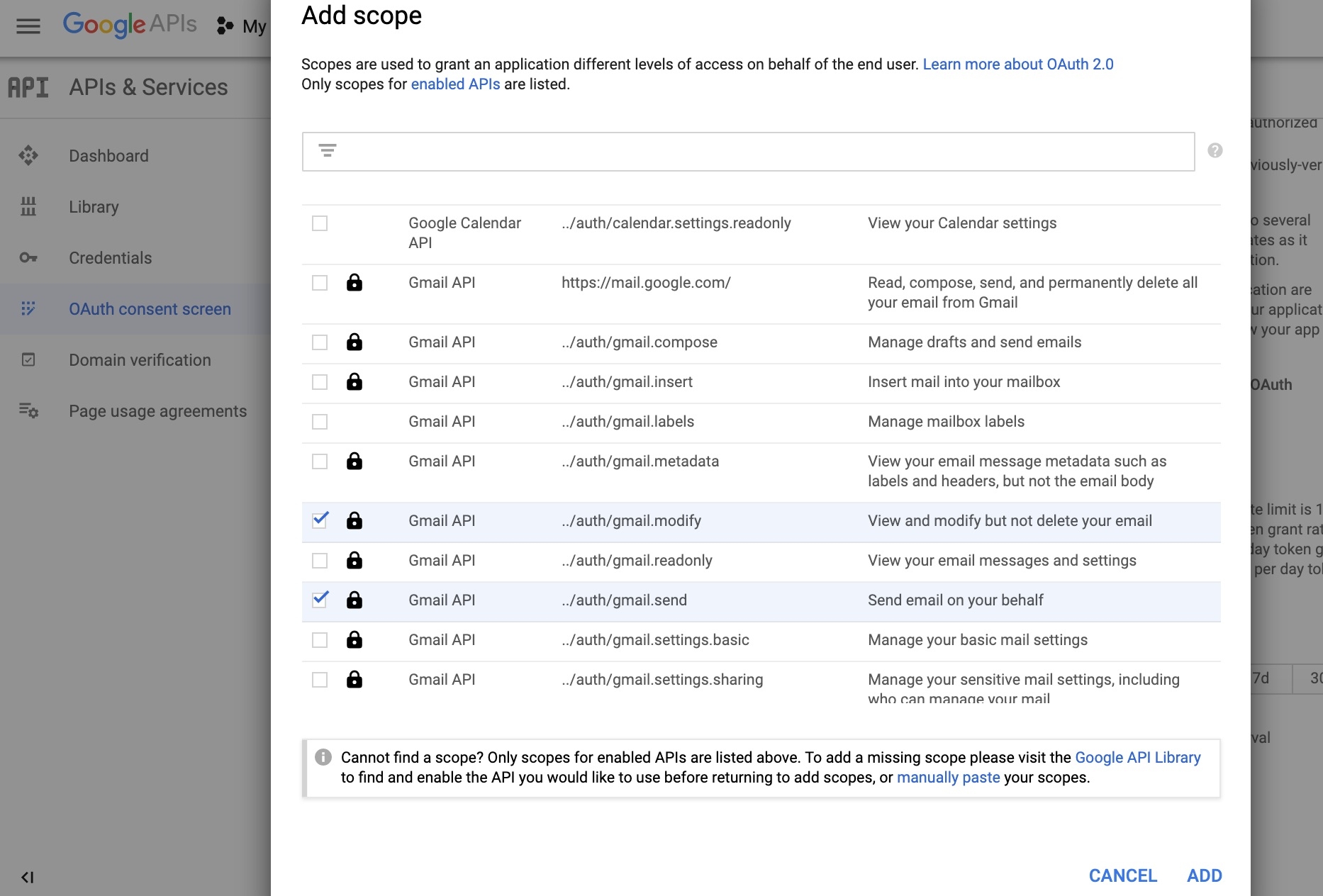1323x896 pixels.
Task: Click the lock icon beside gmail.compose
Action: click(x=355, y=342)
